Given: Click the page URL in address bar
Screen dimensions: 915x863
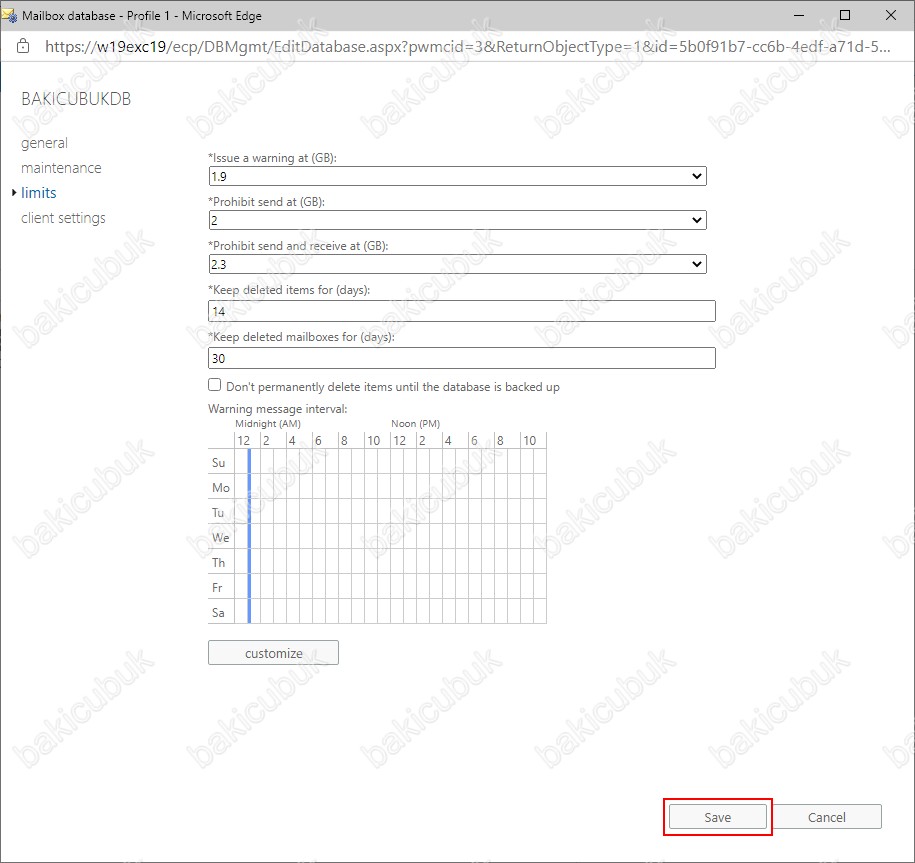Looking at the screenshot, I should pos(467,47).
